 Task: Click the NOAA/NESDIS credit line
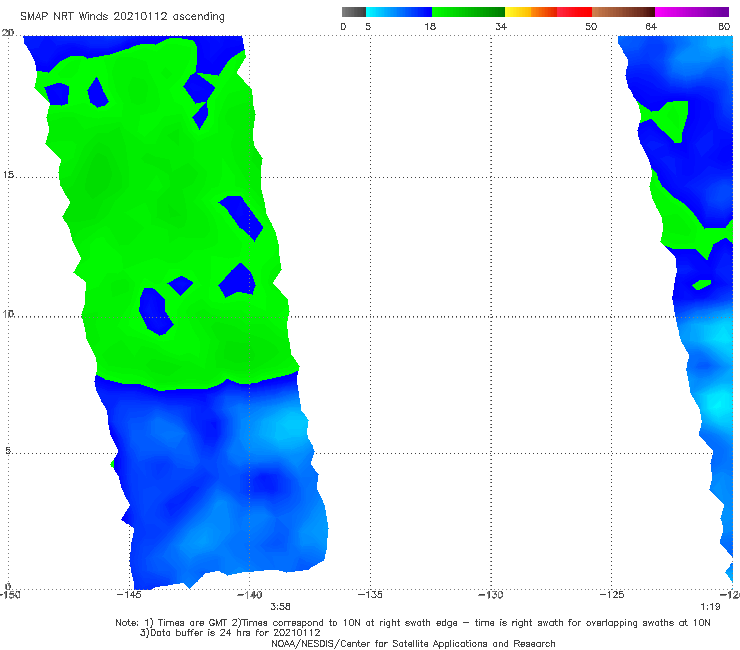413,643
